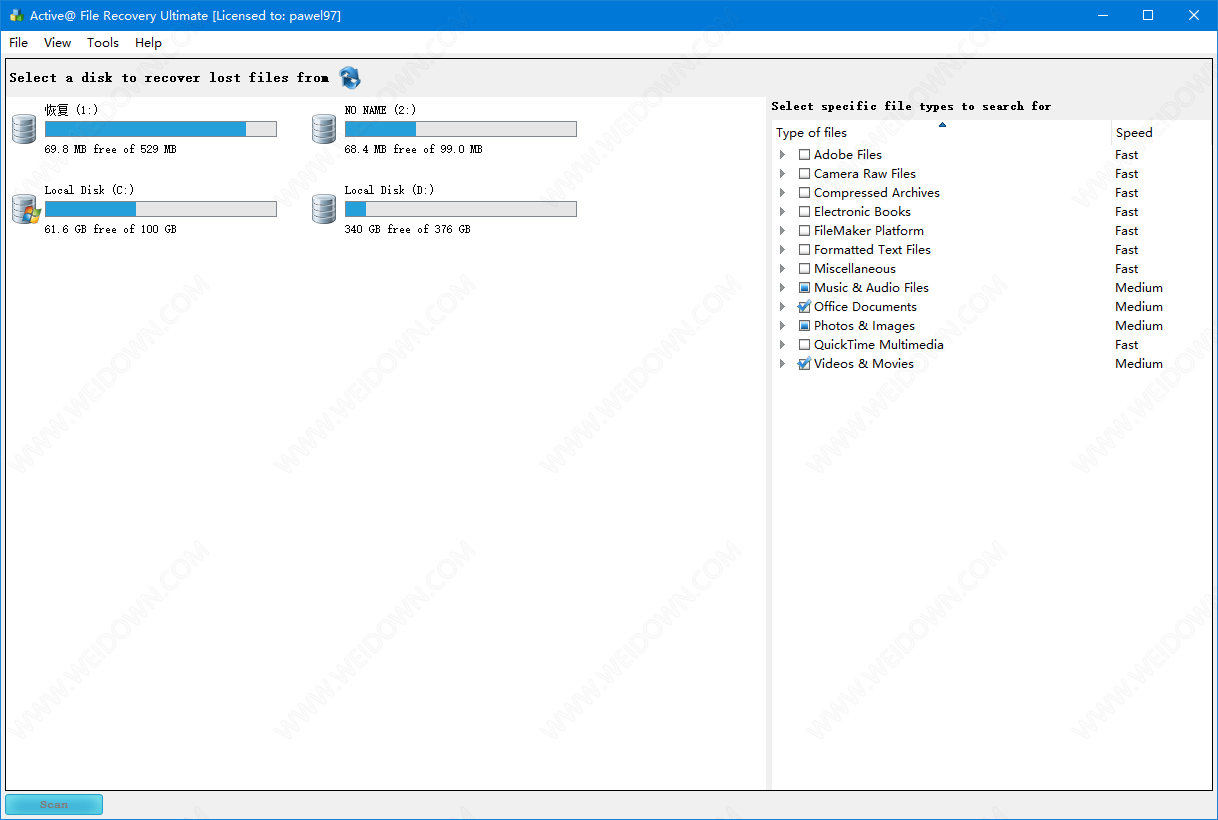
Task: Open the Help menu
Action: [148, 43]
